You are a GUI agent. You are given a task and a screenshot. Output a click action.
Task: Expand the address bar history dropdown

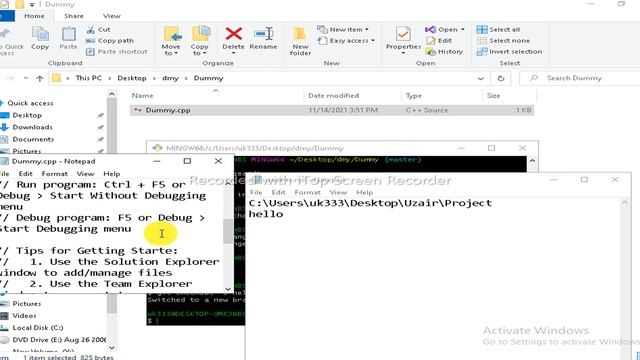click(480, 78)
